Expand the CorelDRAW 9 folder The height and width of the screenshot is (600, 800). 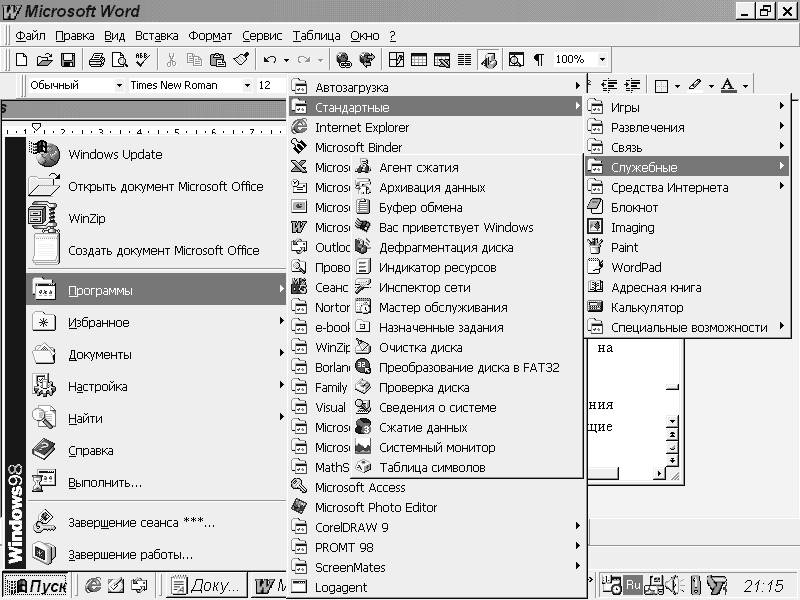[x=436, y=527]
